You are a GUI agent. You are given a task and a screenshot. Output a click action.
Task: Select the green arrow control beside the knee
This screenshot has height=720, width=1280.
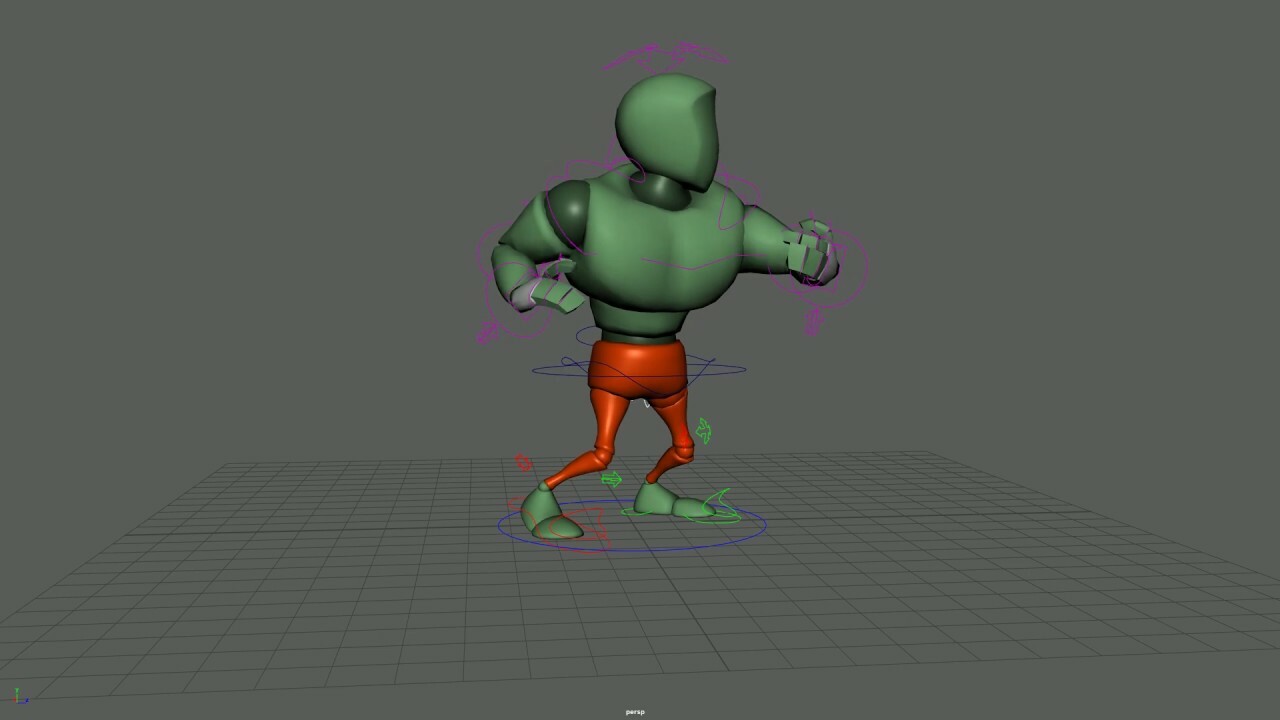pyautogui.click(x=704, y=431)
